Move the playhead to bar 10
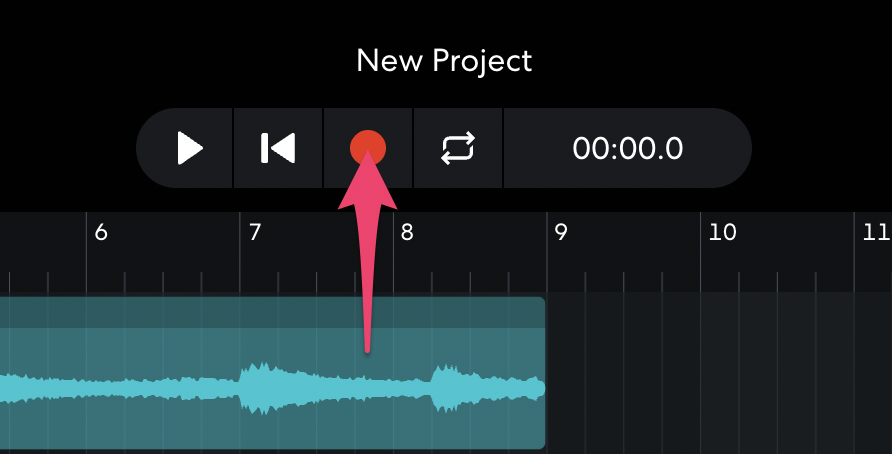The image size is (892, 454). pos(721,233)
